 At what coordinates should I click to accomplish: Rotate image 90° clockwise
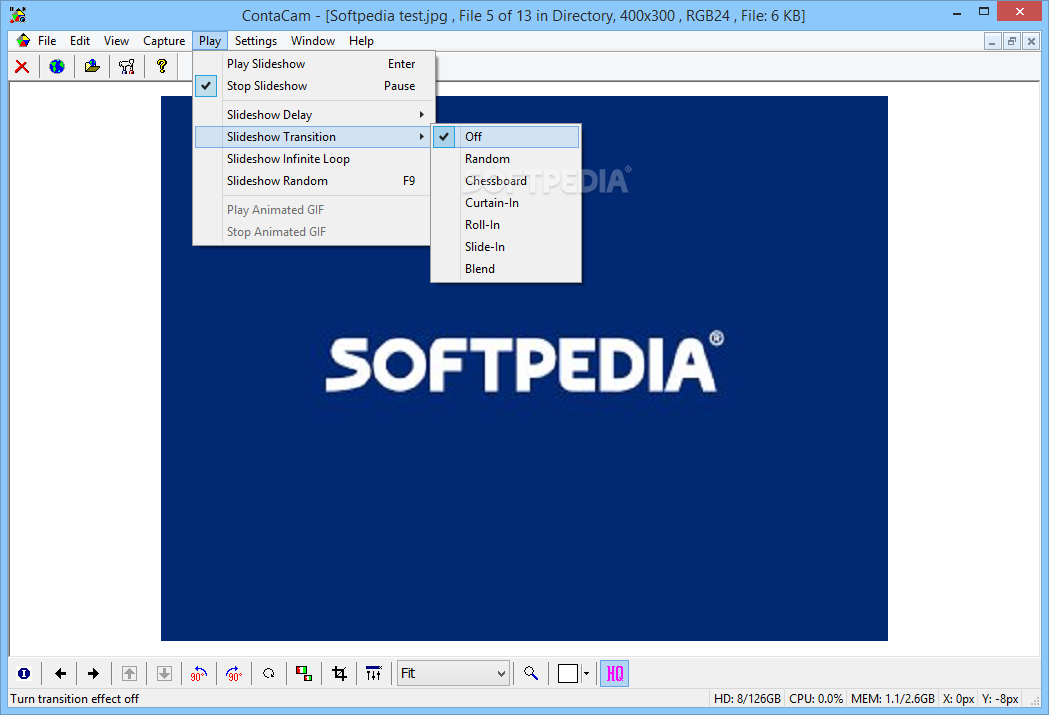click(234, 674)
